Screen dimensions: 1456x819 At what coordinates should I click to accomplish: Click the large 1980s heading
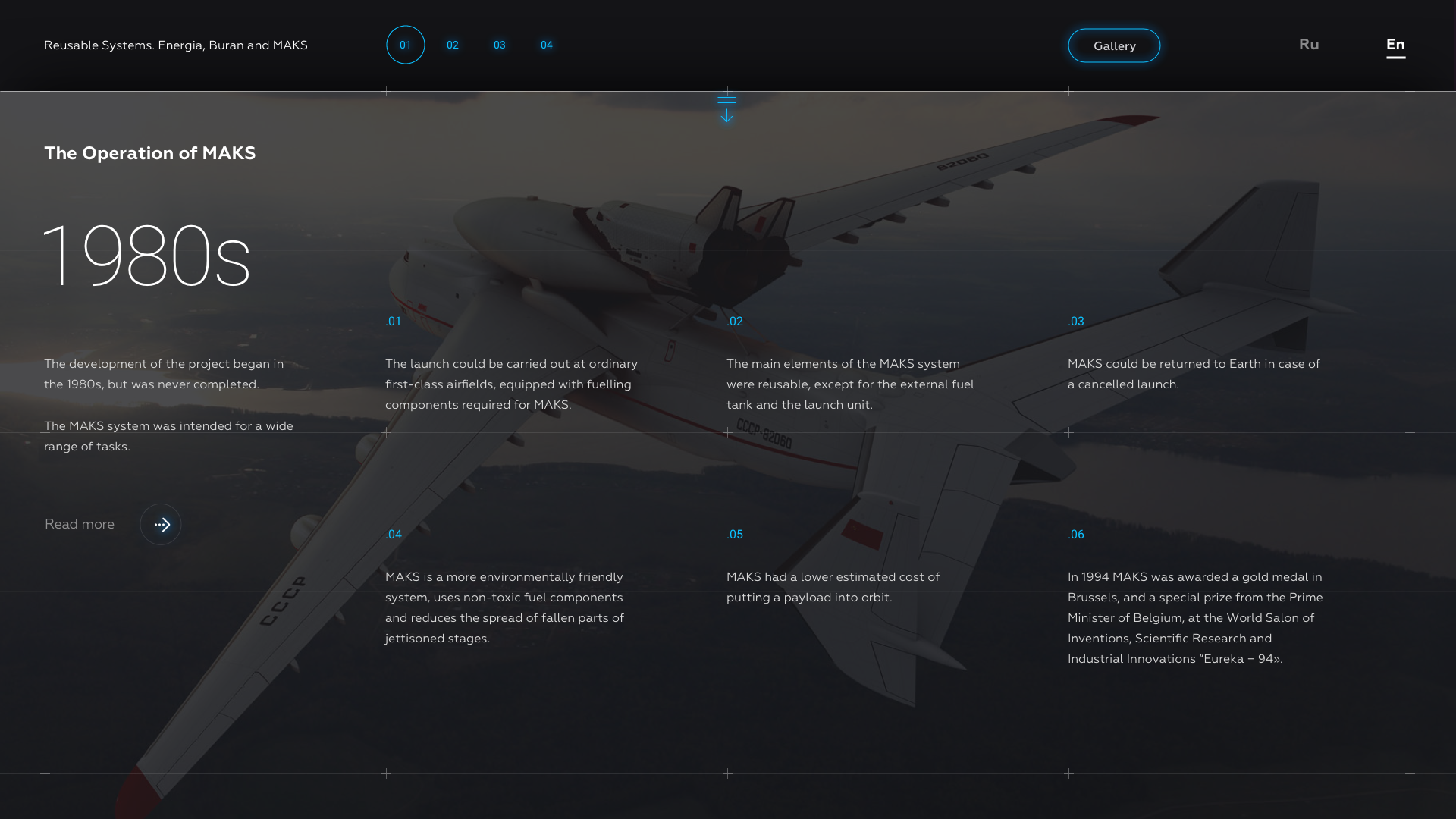(x=147, y=256)
